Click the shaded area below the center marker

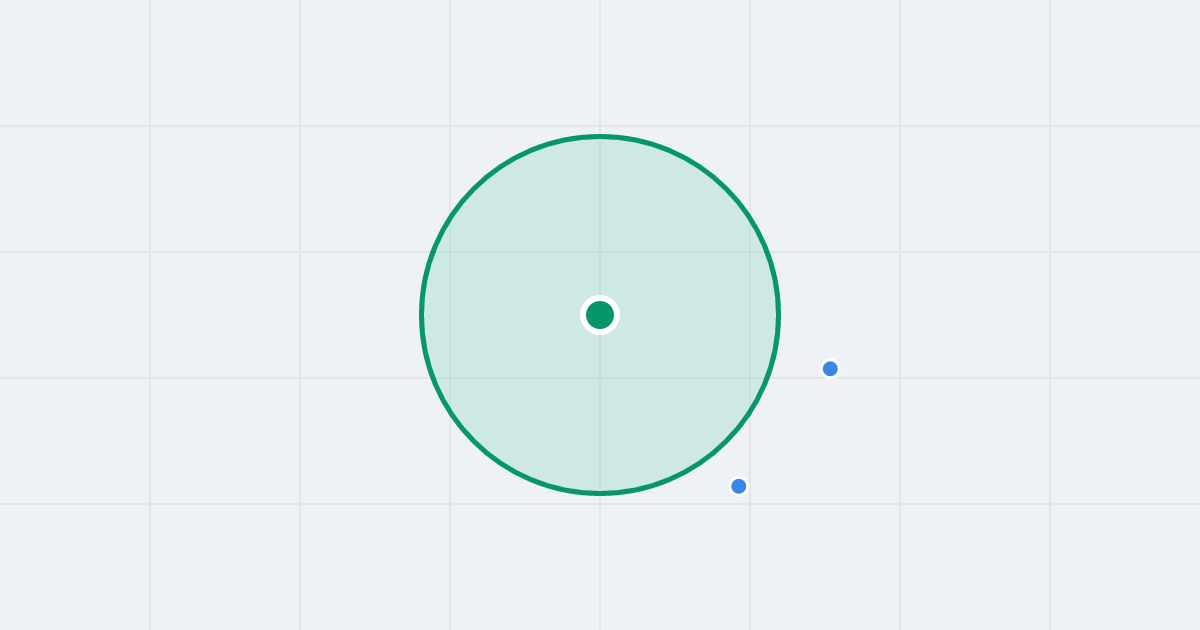tap(600, 410)
